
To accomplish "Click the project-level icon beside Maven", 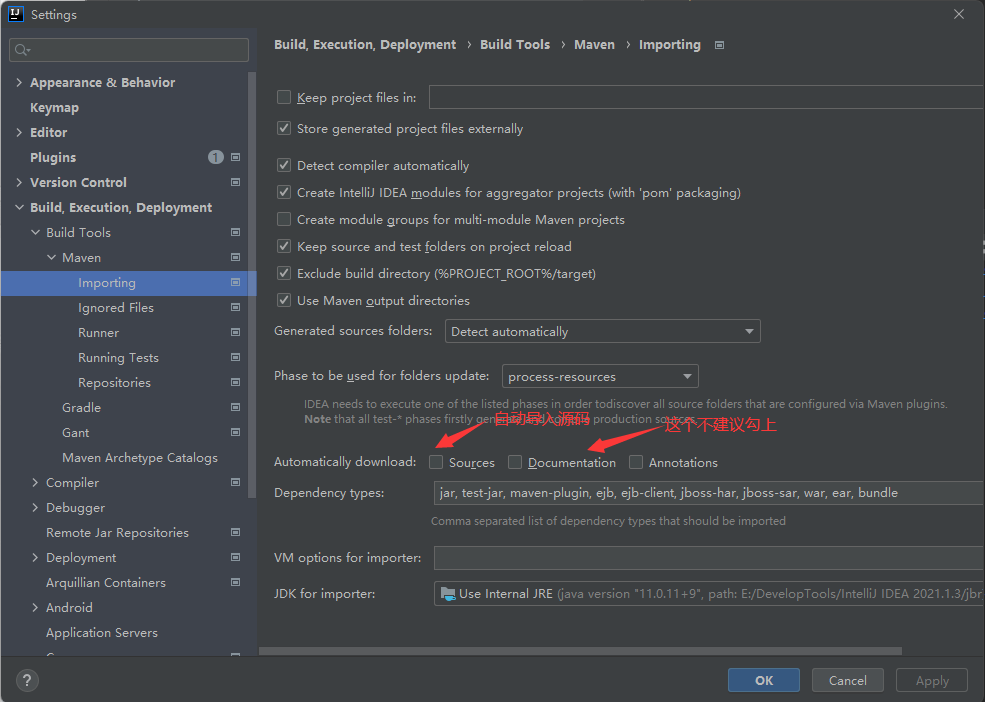I will [236, 257].
